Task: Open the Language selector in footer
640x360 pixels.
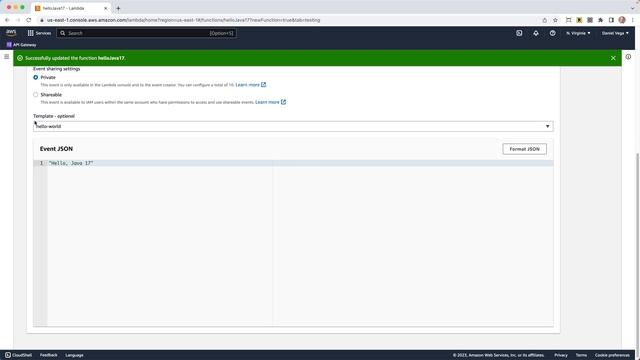Action: (74, 355)
